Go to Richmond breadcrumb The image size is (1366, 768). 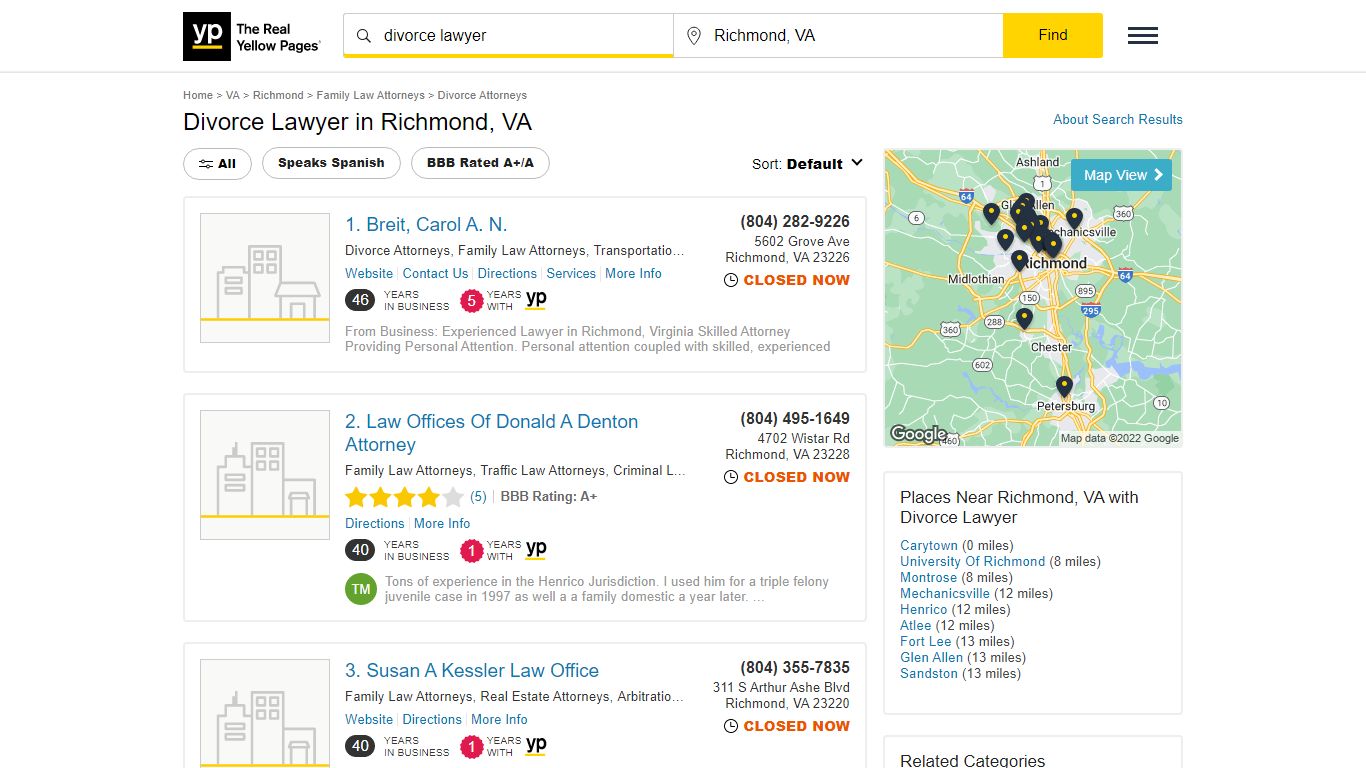(x=278, y=95)
